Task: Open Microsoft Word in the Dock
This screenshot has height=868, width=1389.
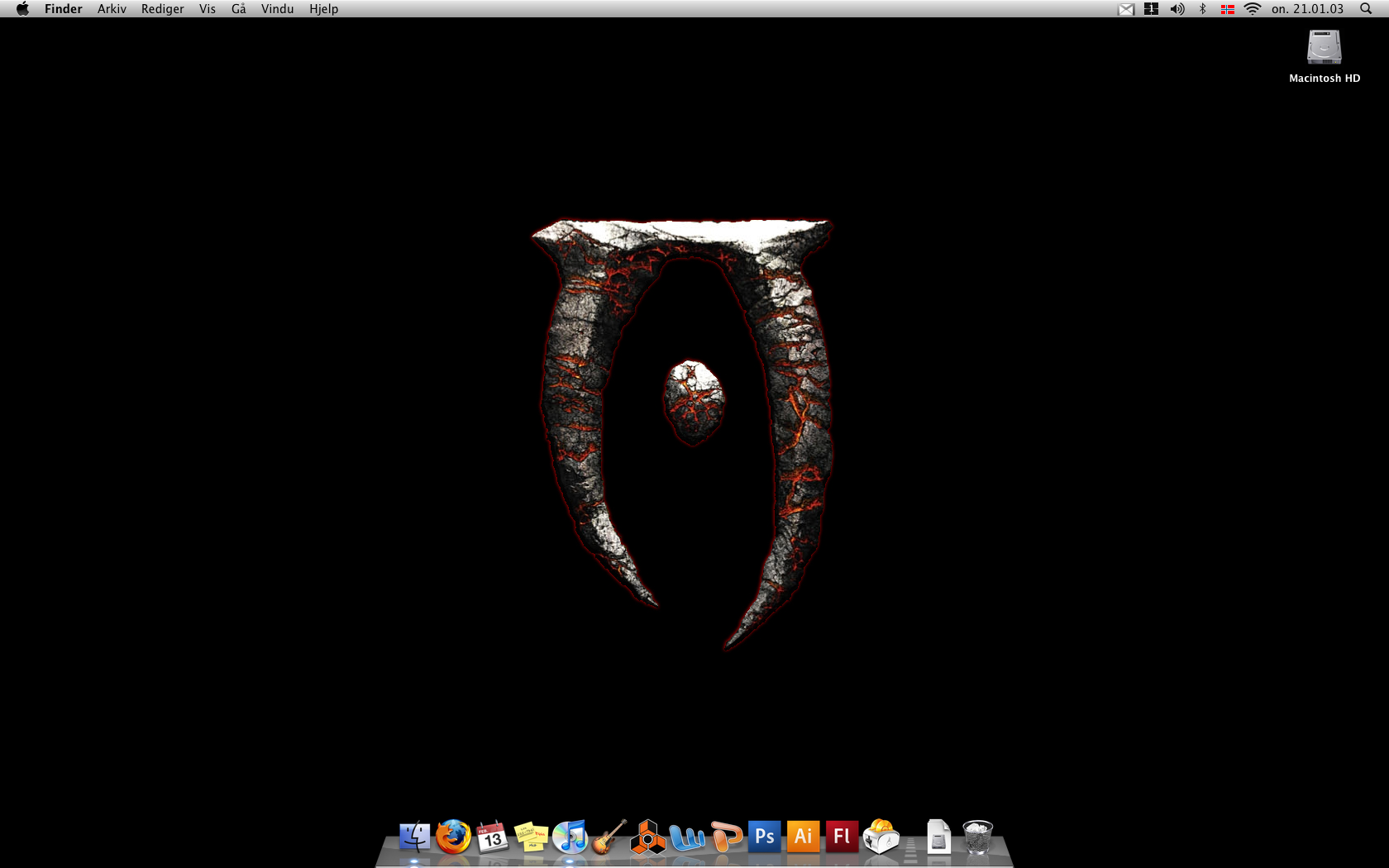Action: click(x=687, y=837)
